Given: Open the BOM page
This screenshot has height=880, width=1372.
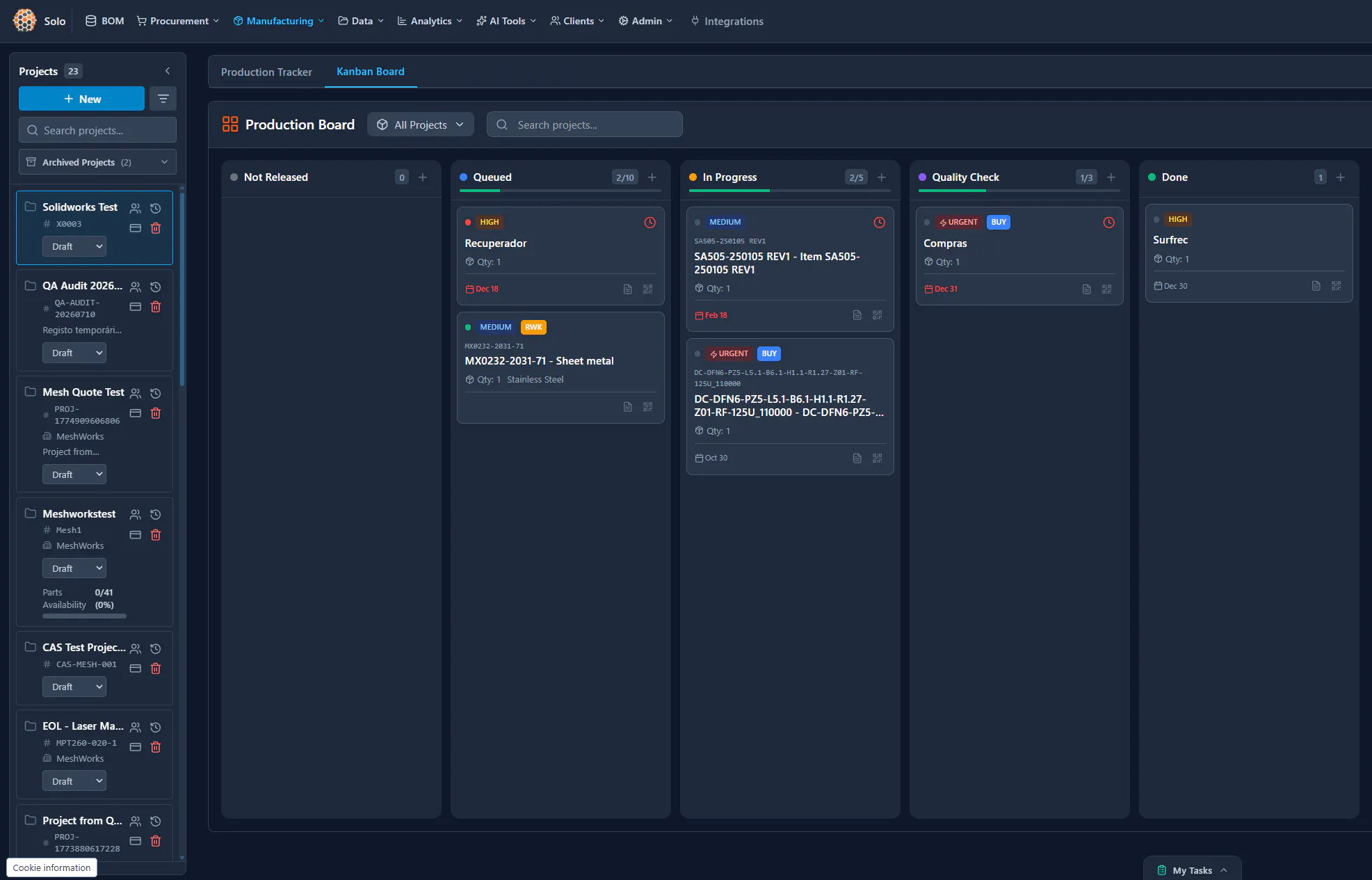Looking at the screenshot, I should coord(105,21).
